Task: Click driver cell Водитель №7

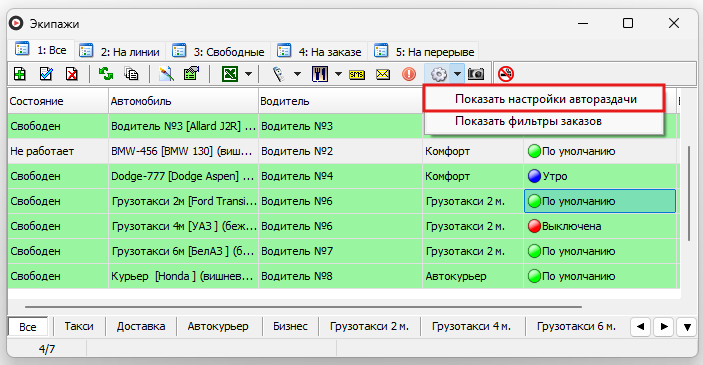Action: click(340, 252)
